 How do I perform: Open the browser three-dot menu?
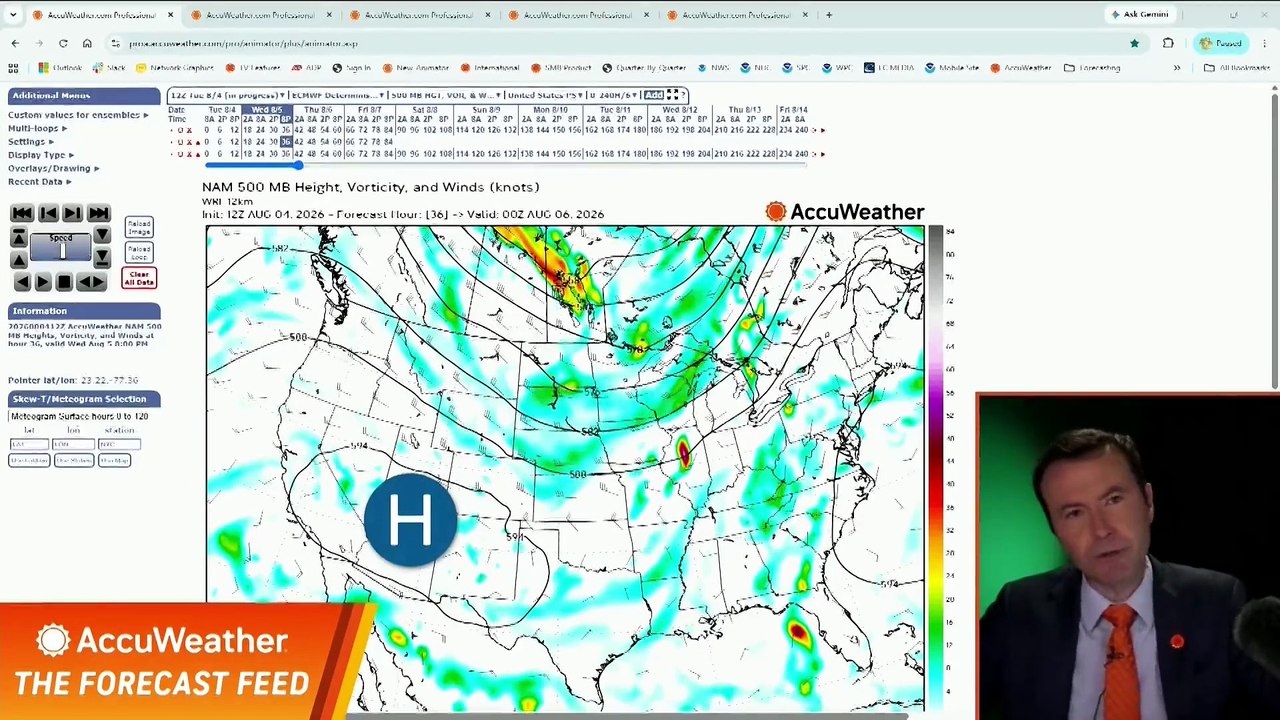pos(1265,43)
